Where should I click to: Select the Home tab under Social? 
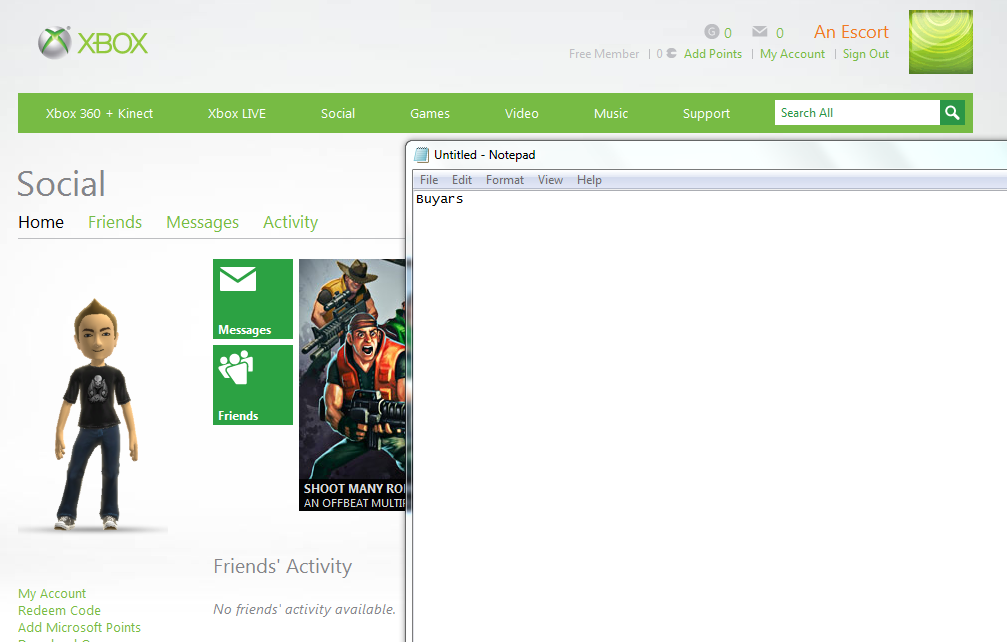pyautogui.click(x=41, y=222)
